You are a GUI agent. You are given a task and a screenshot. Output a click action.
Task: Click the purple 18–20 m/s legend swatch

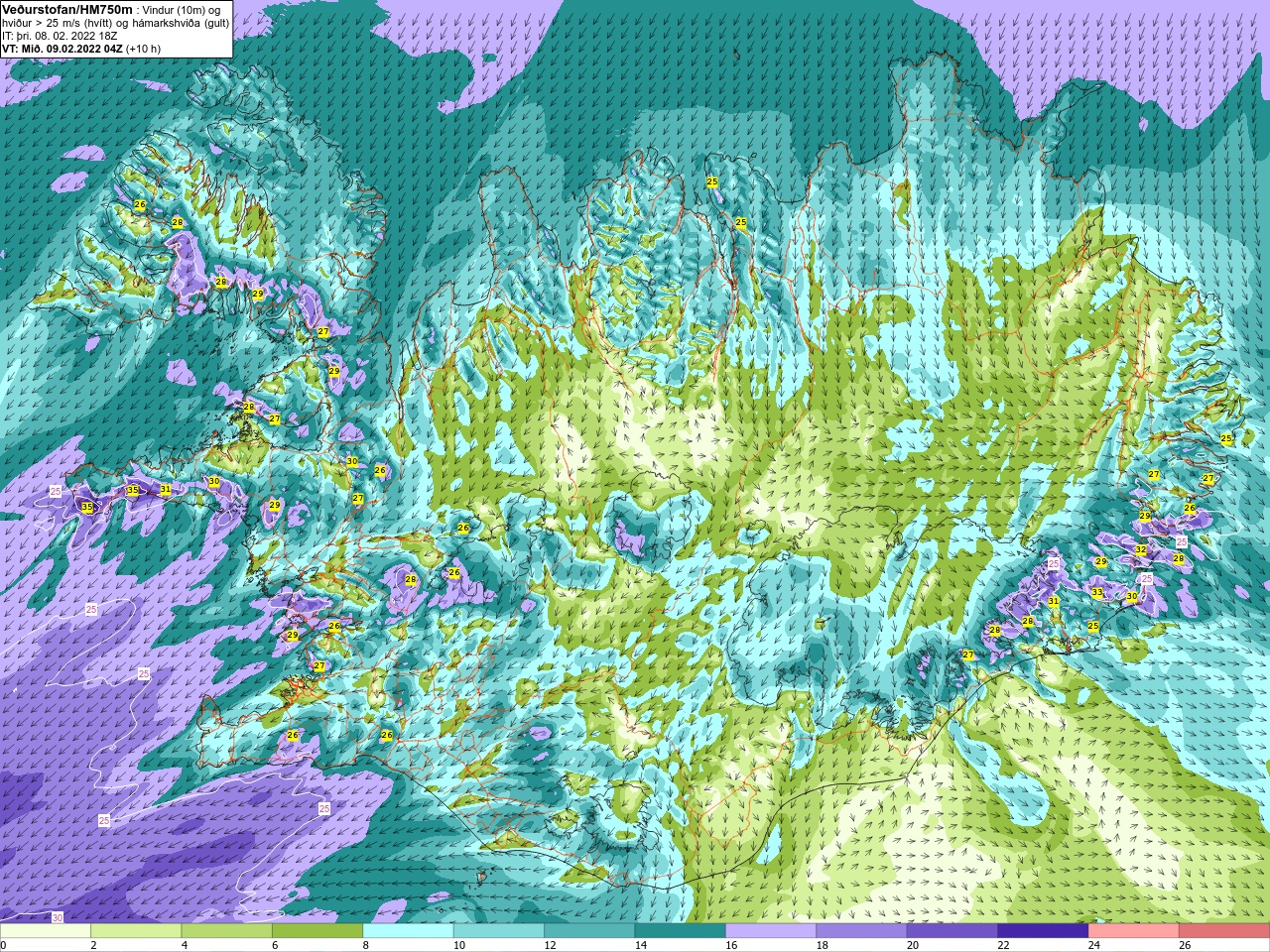pos(861,931)
